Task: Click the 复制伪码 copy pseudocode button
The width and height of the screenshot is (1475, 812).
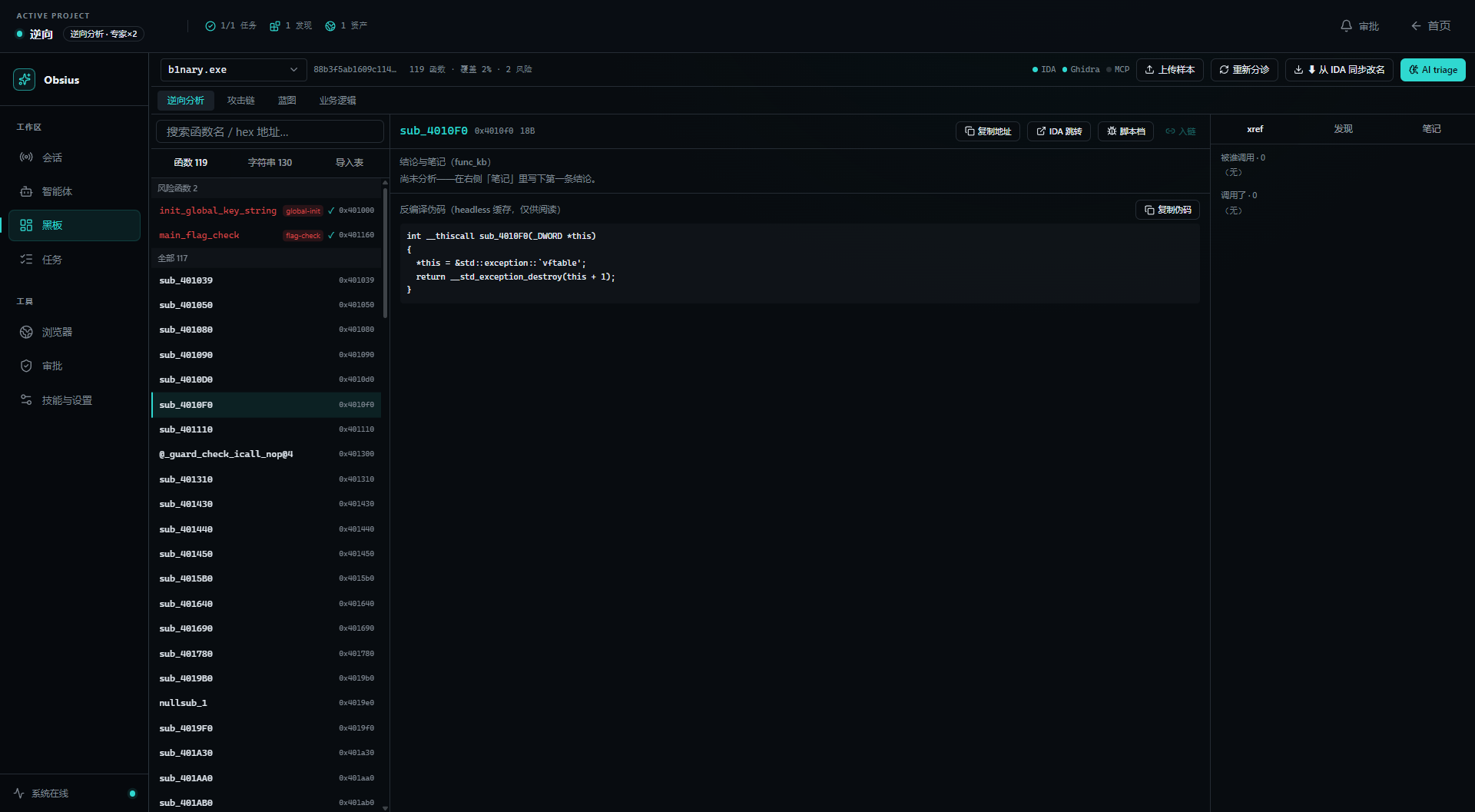Action: 1168,210
